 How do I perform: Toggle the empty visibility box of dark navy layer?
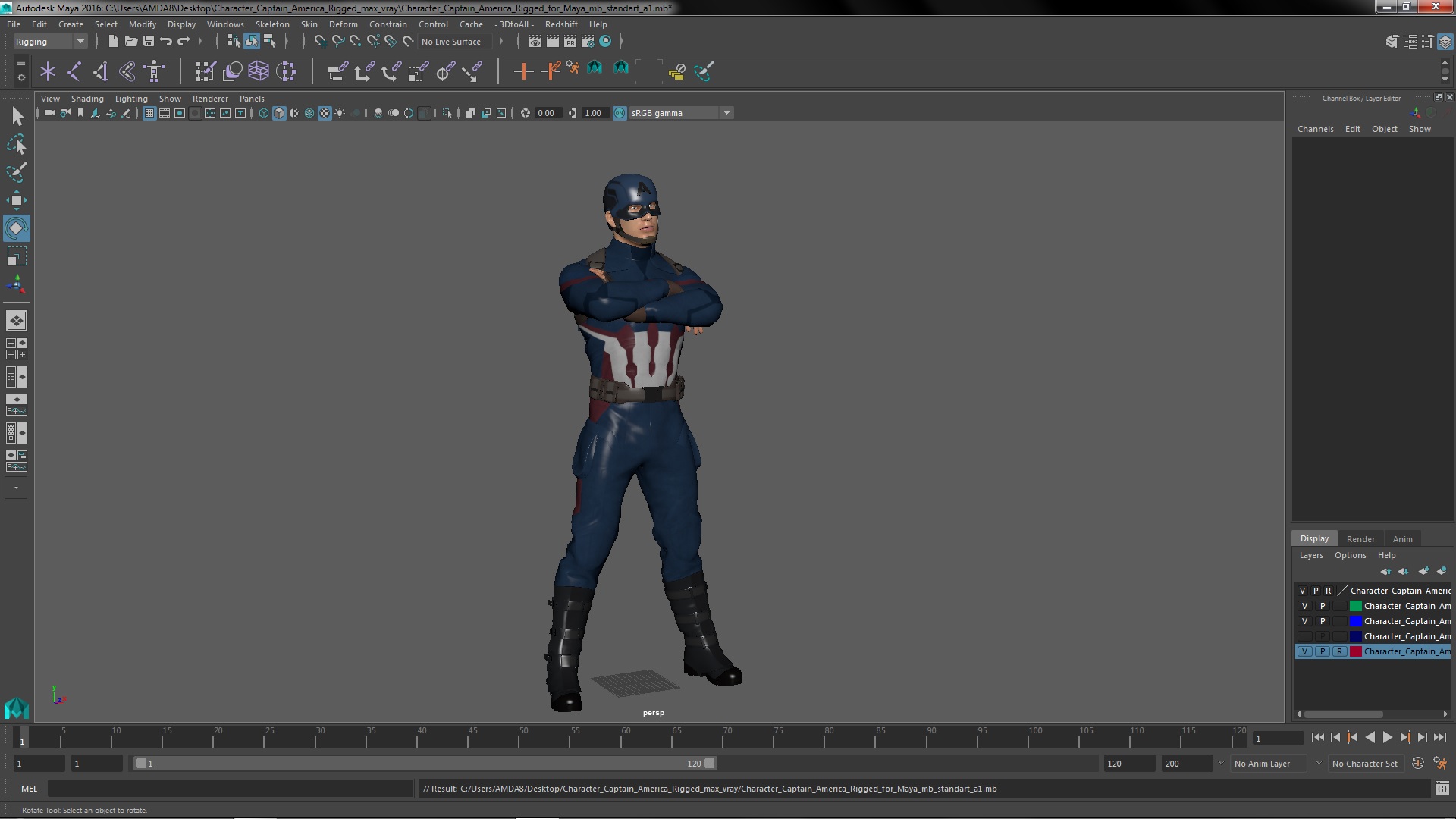pyautogui.click(x=1304, y=636)
